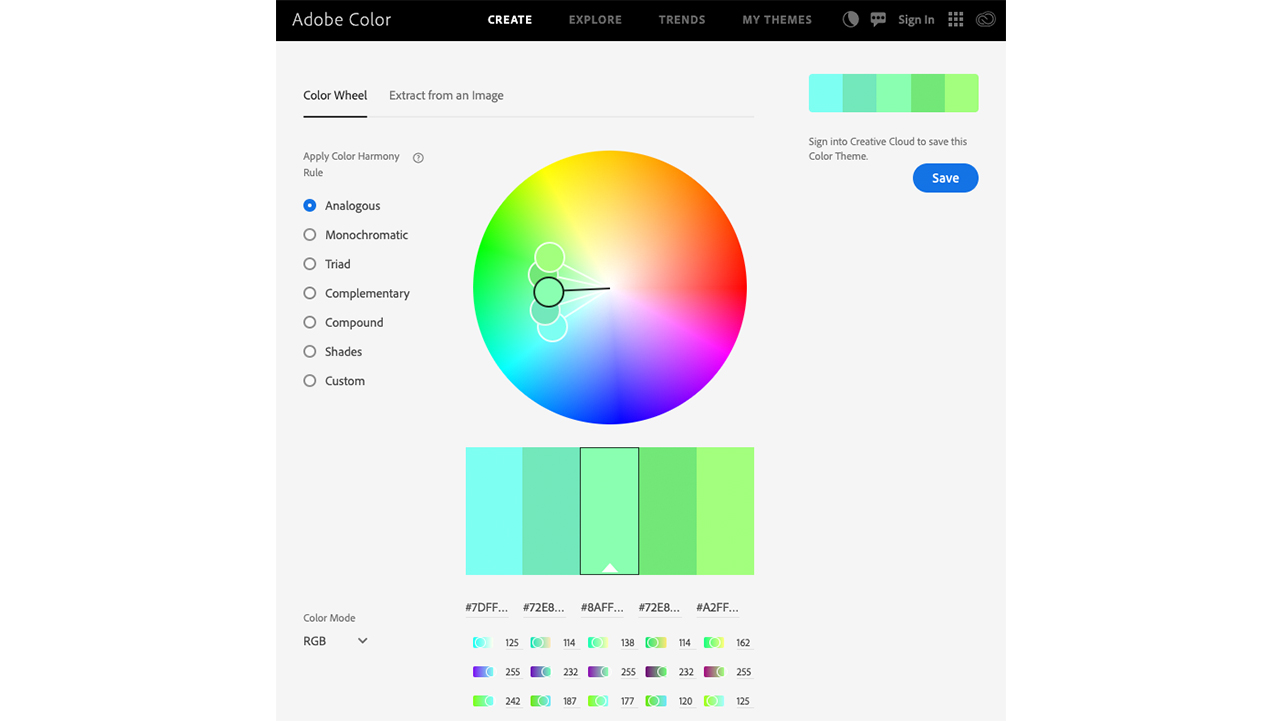Click the #8AFF... hex value field

click(601, 607)
